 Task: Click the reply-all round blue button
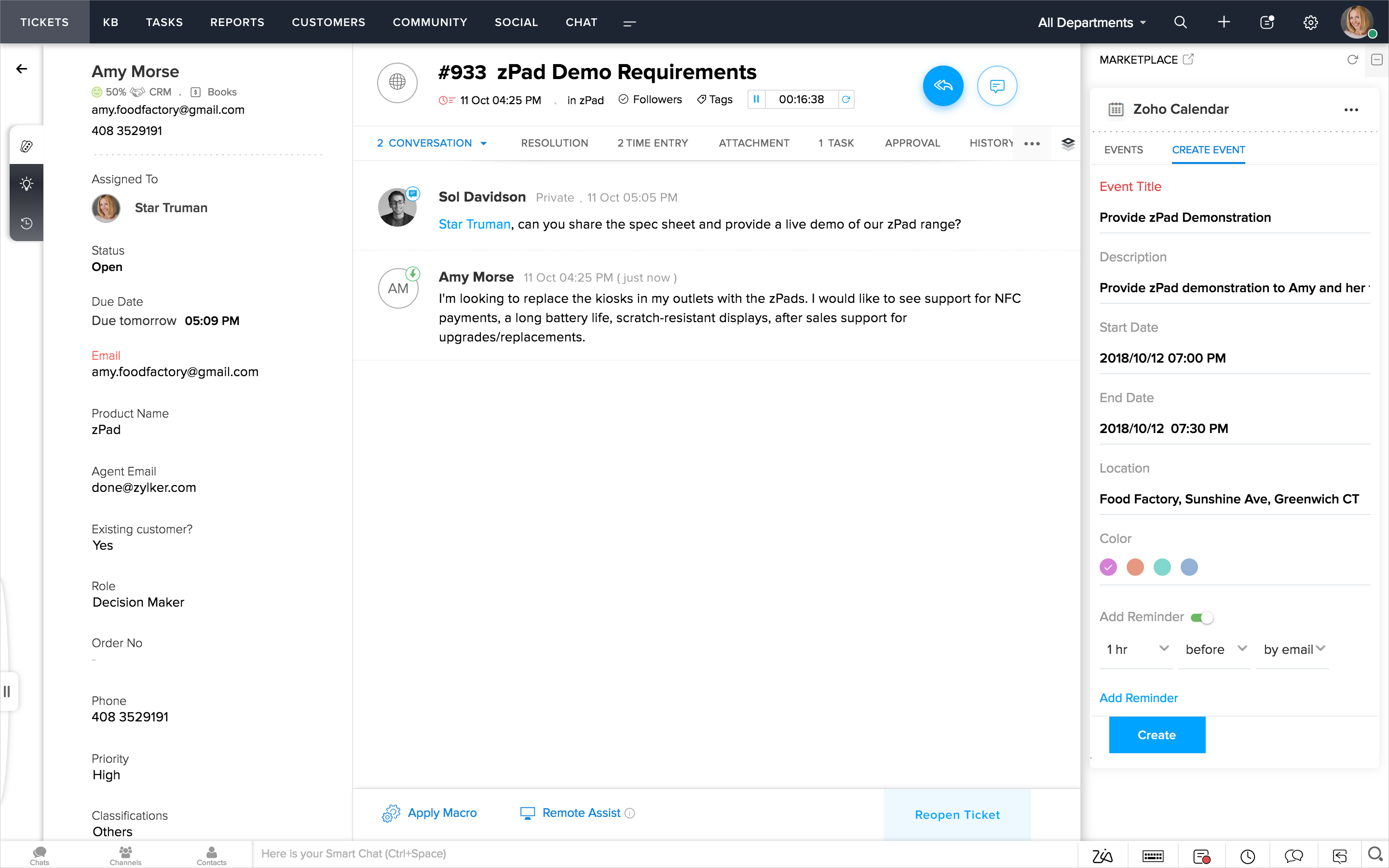coord(942,86)
